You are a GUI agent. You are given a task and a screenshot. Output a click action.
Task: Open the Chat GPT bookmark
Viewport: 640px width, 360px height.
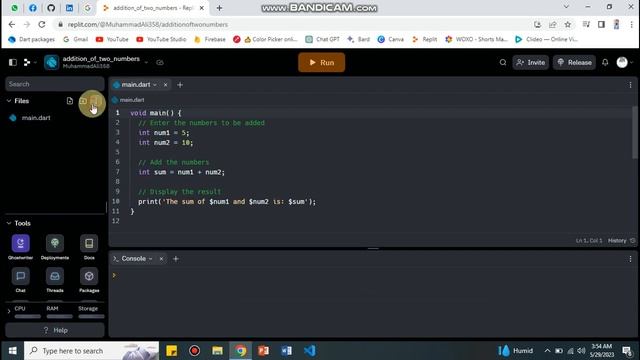point(322,39)
